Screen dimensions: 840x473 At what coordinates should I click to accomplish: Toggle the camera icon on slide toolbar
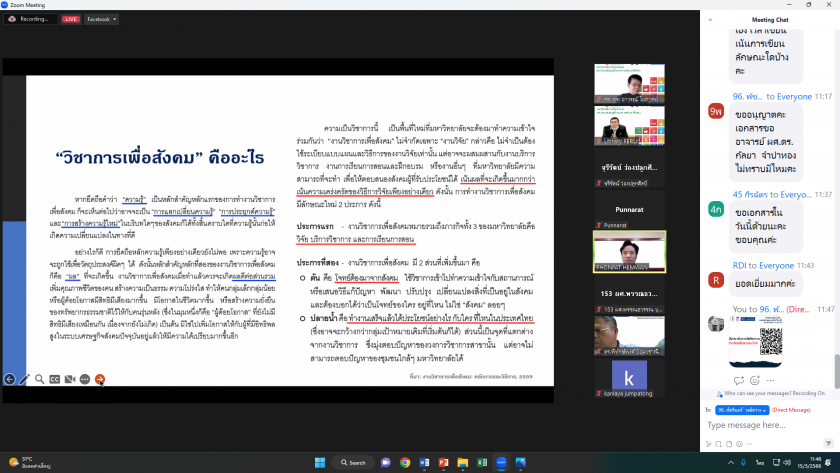click(x=70, y=379)
